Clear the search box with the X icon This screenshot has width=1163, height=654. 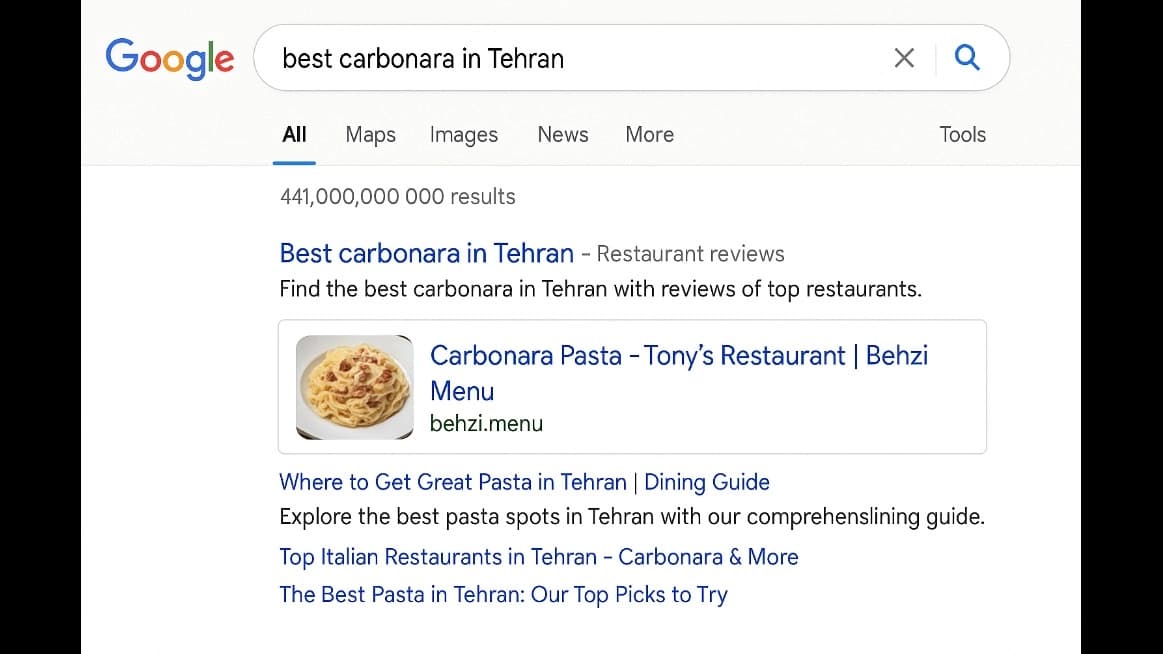(903, 58)
